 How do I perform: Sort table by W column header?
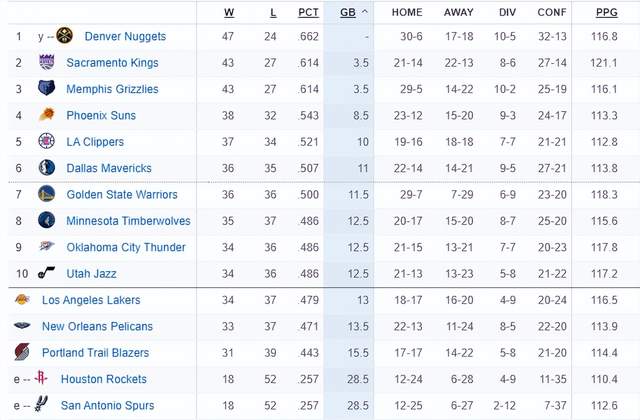click(x=229, y=13)
